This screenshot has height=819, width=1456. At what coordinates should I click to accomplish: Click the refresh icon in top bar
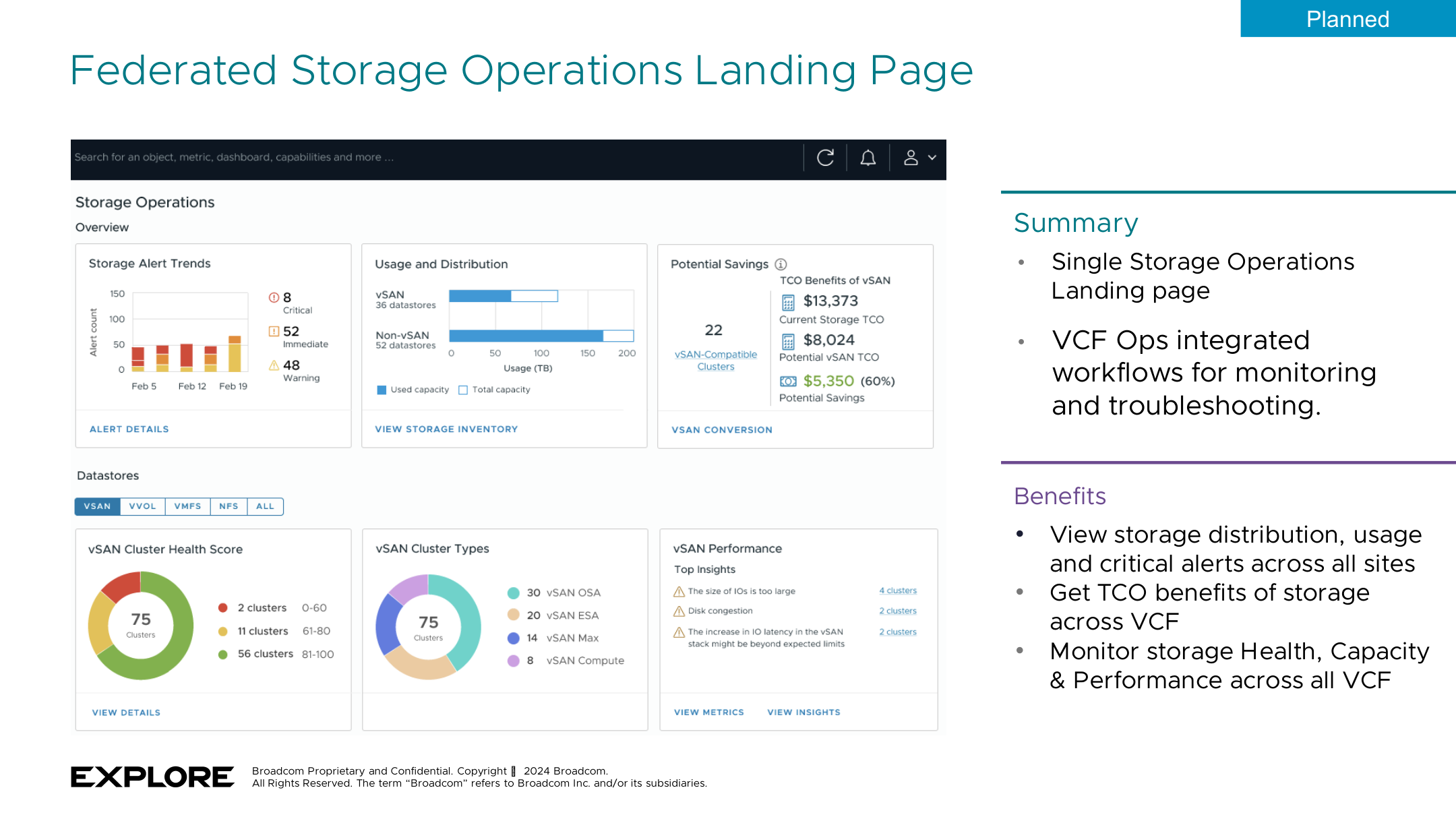point(825,158)
